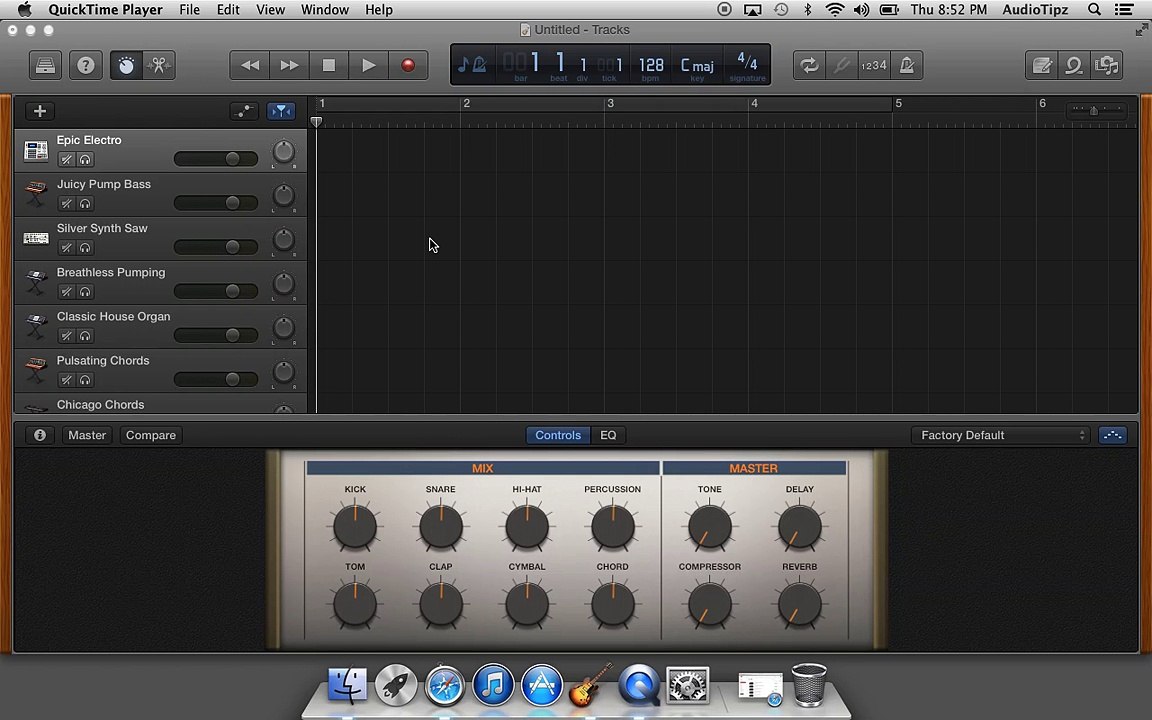The width and height of the screenshot is (1152, 720).
Task: Switch to the EQ tab
Action: [x=608, y=435]
